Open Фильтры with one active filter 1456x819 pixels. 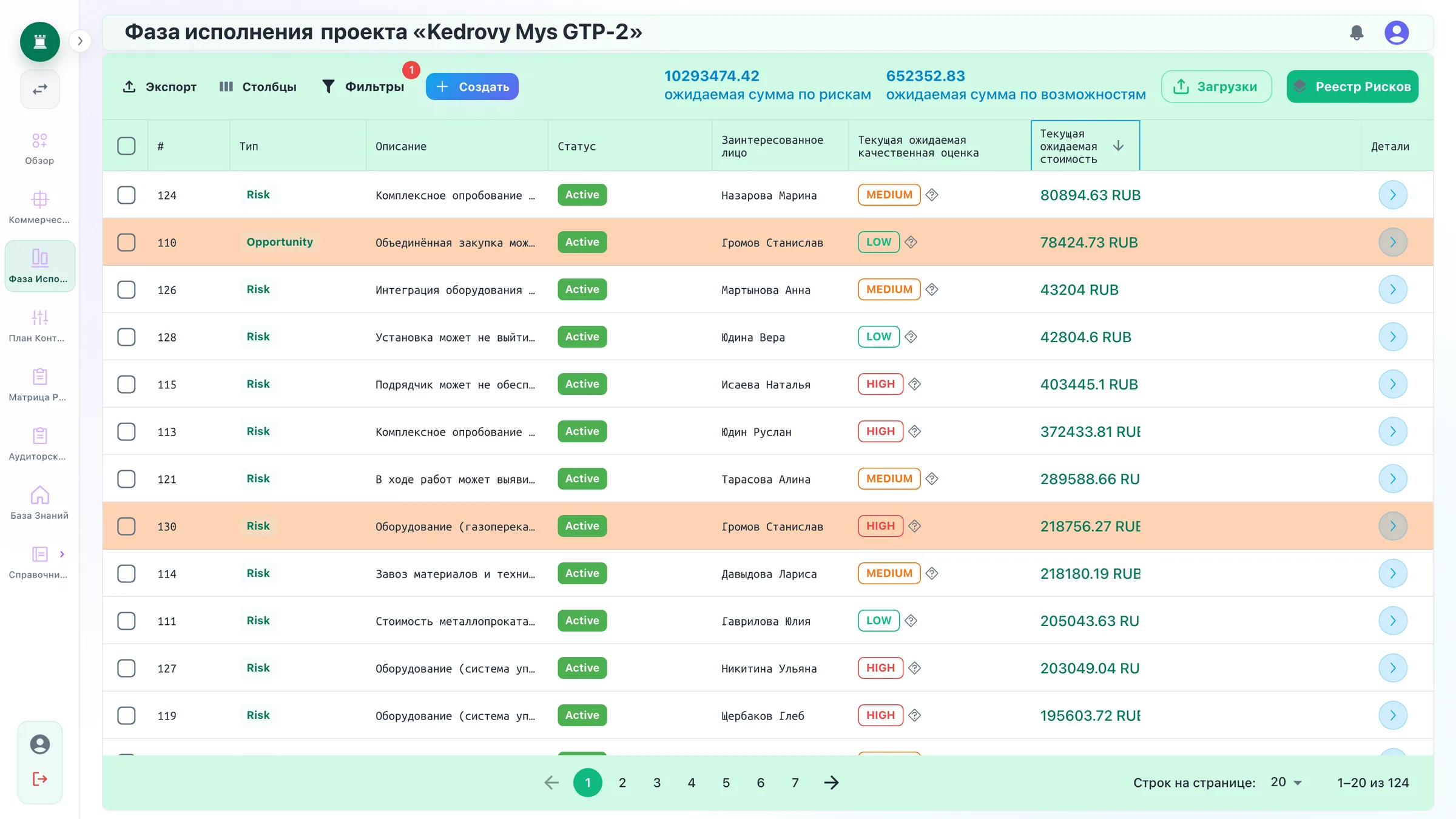pos(363,87)
